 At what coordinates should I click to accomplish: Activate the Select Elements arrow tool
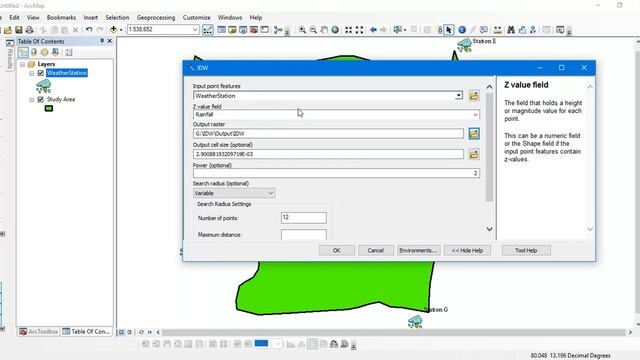449,30
